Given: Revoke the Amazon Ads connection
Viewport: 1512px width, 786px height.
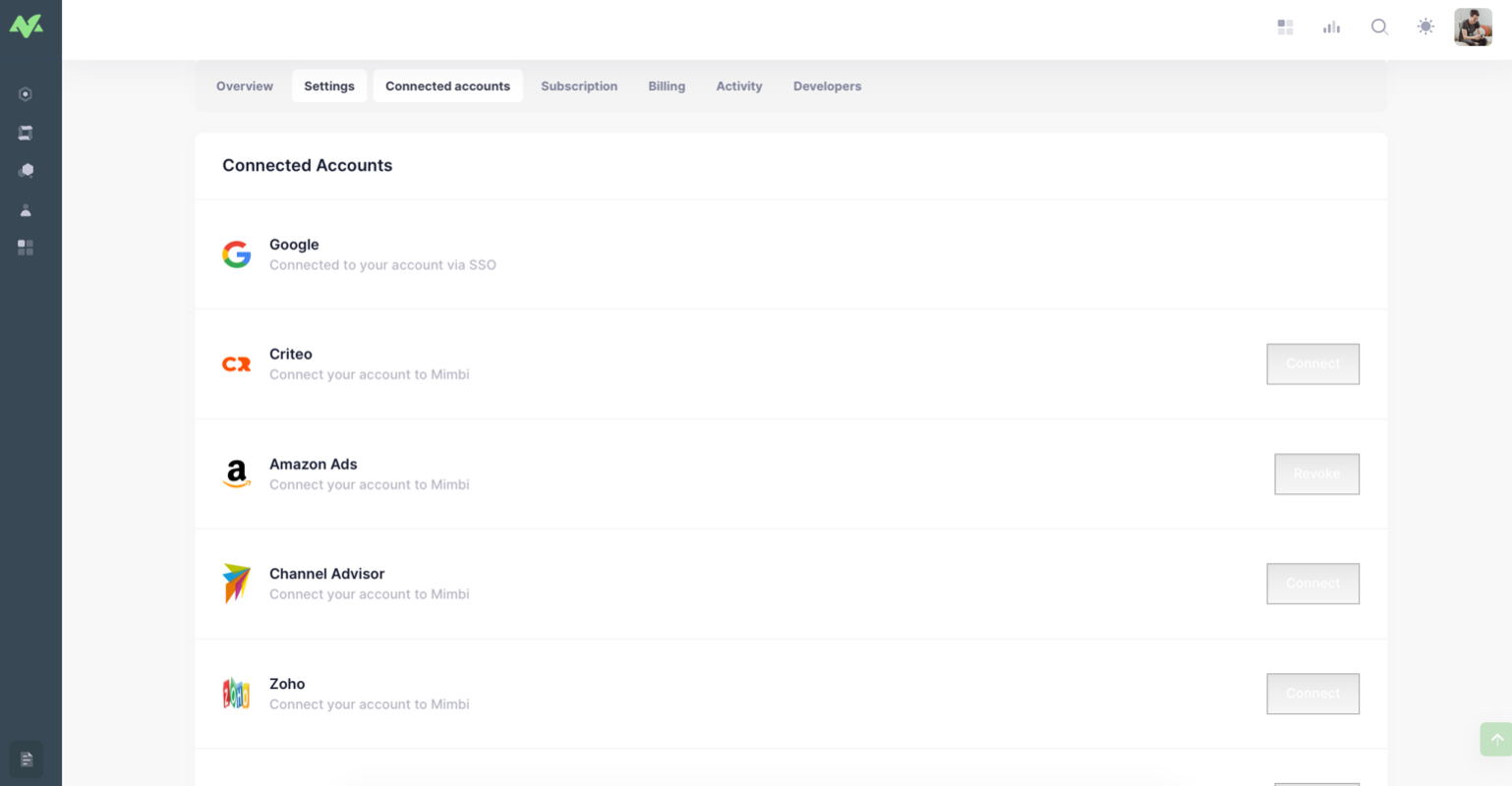Looking at the screenshot, I should click(1316, 474).
